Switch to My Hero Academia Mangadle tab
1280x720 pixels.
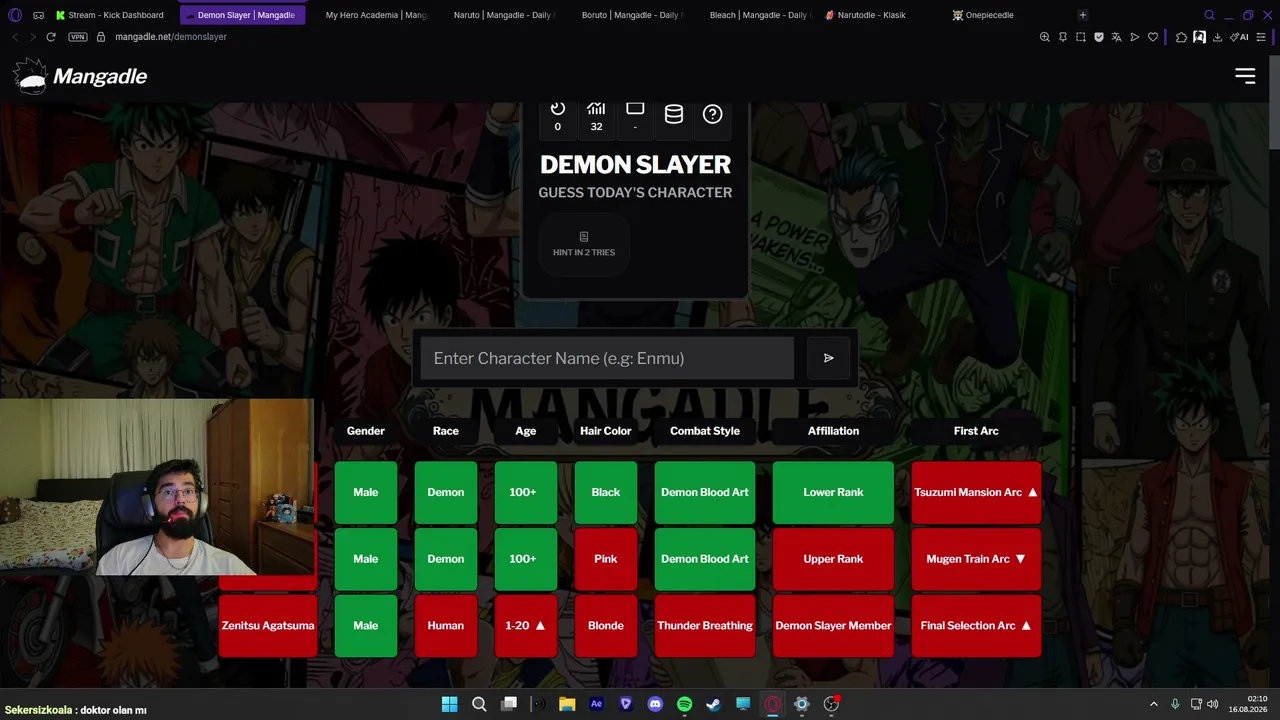coord(375,15)
